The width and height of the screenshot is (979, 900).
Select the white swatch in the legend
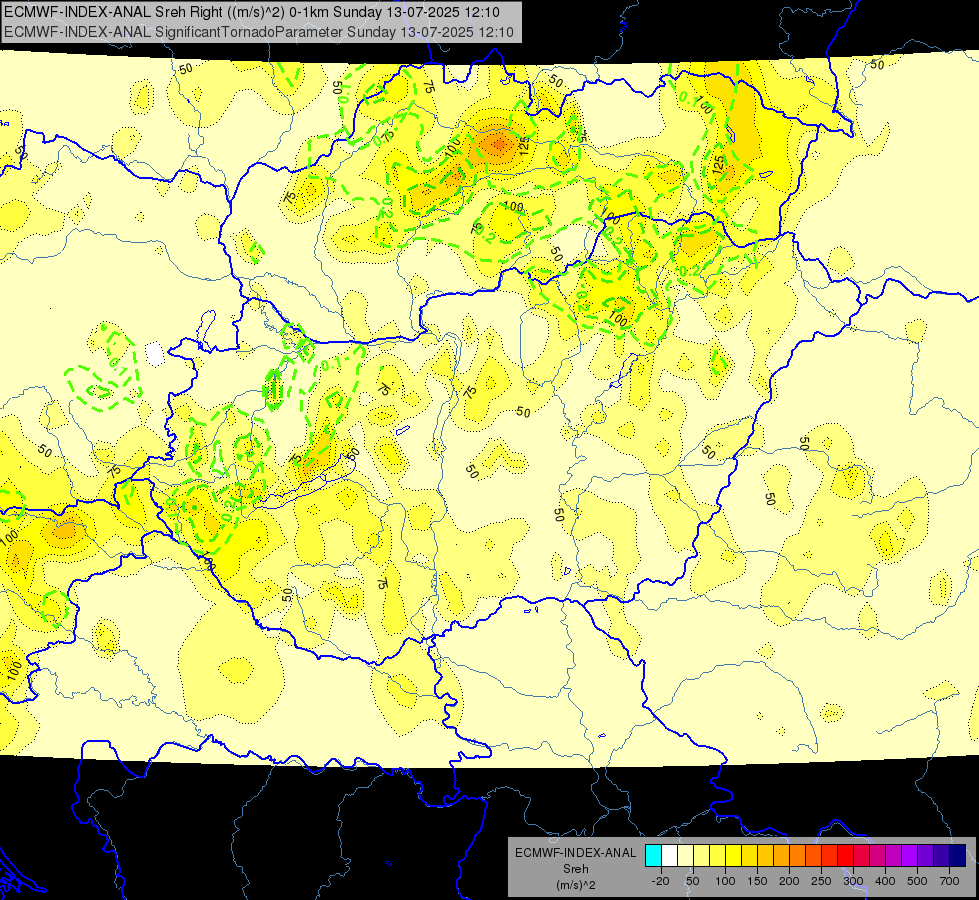point(669,856)
